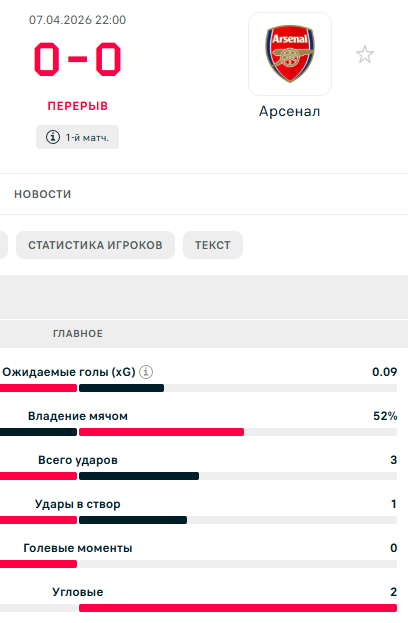Show the xG info tooltip icon
Screen dimensions: 408x623
pos(146,372)
